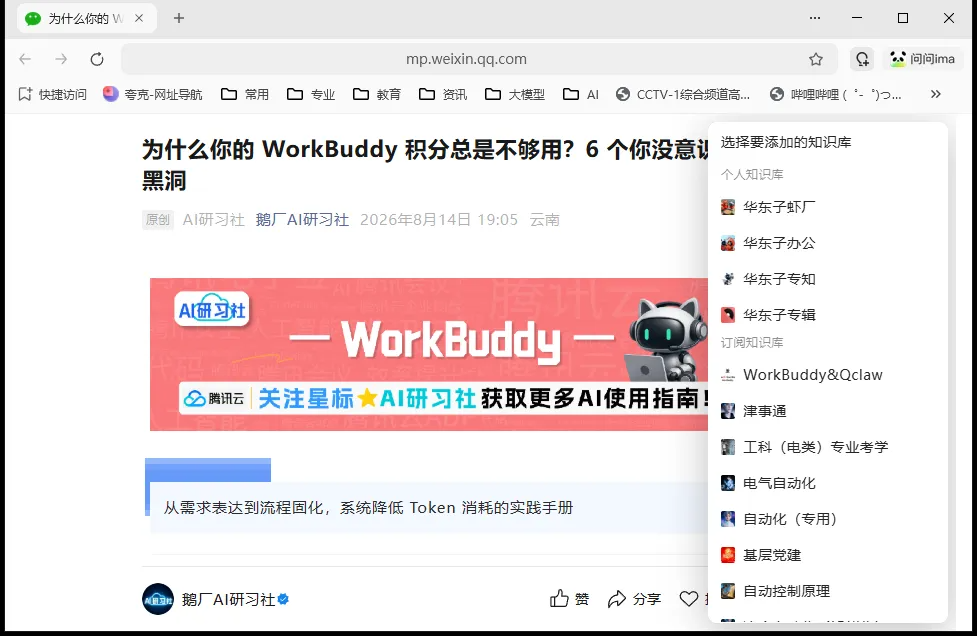Choose the 自动化（专用） knowledge base
Screen dimensions: 977x636
(x=827, y=519)
